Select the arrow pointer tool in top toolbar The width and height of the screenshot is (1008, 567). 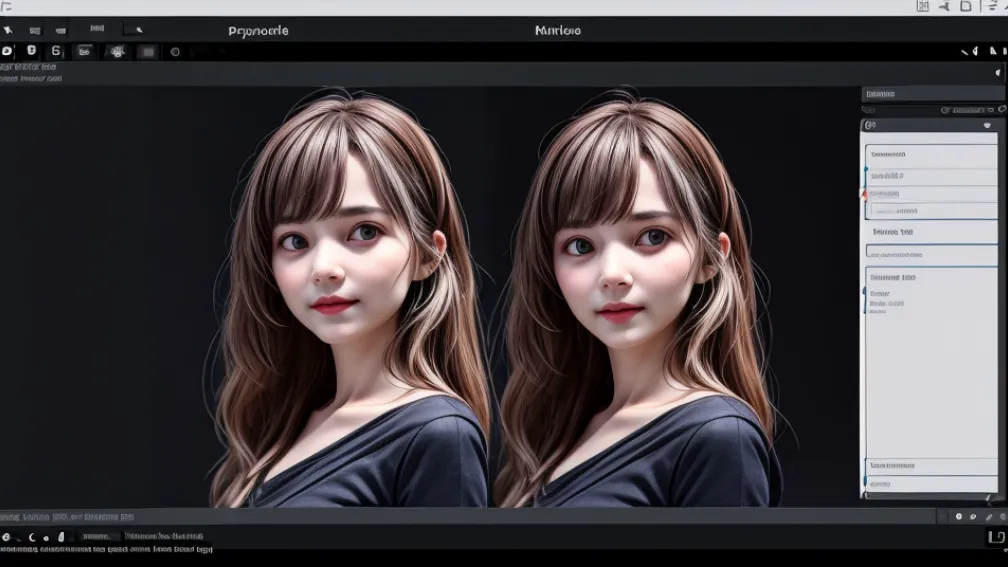tap(8, 30)
